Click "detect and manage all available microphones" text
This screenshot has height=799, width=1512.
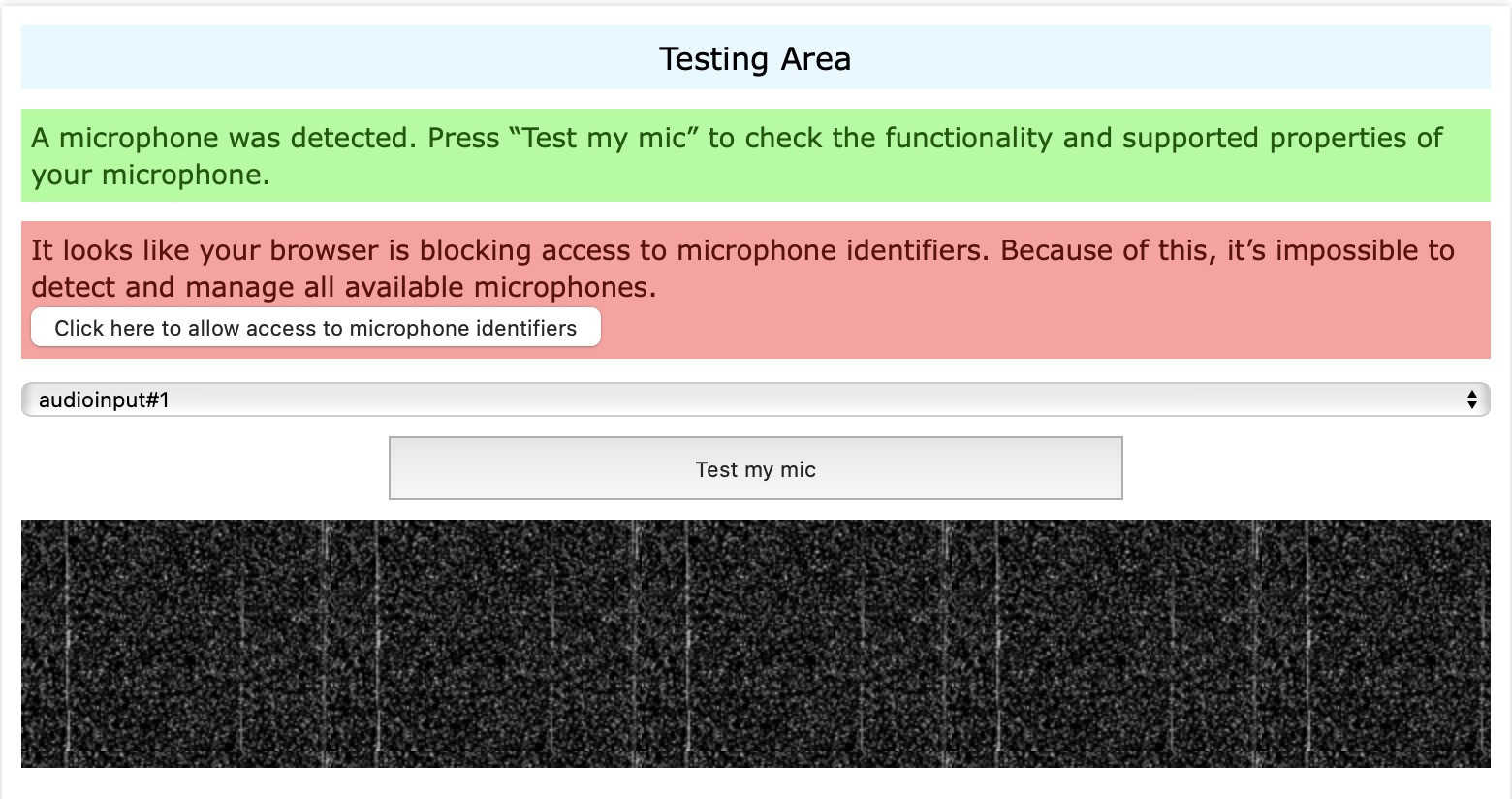343,287
